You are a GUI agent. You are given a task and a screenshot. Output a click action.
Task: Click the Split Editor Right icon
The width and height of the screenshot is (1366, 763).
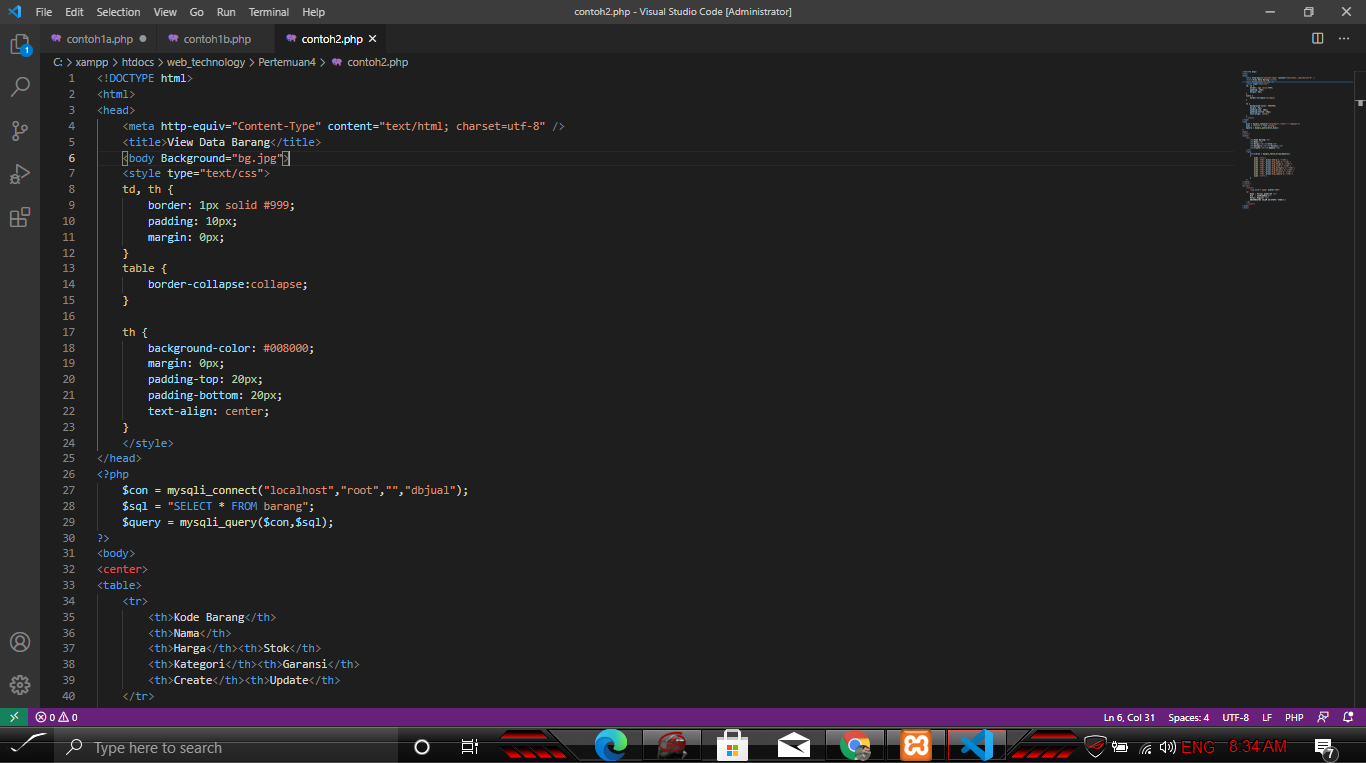tap(1318, 39)
